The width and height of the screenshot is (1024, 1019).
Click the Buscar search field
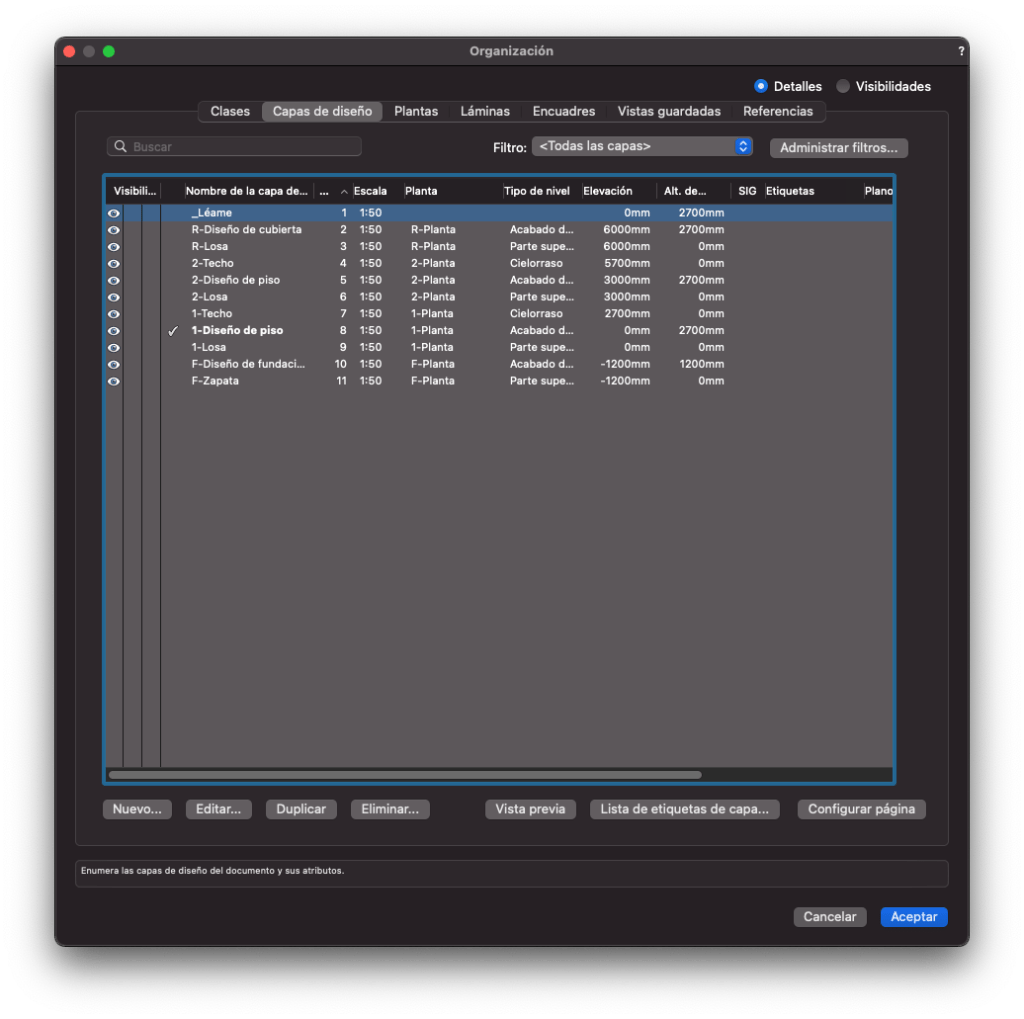[240, 147]
